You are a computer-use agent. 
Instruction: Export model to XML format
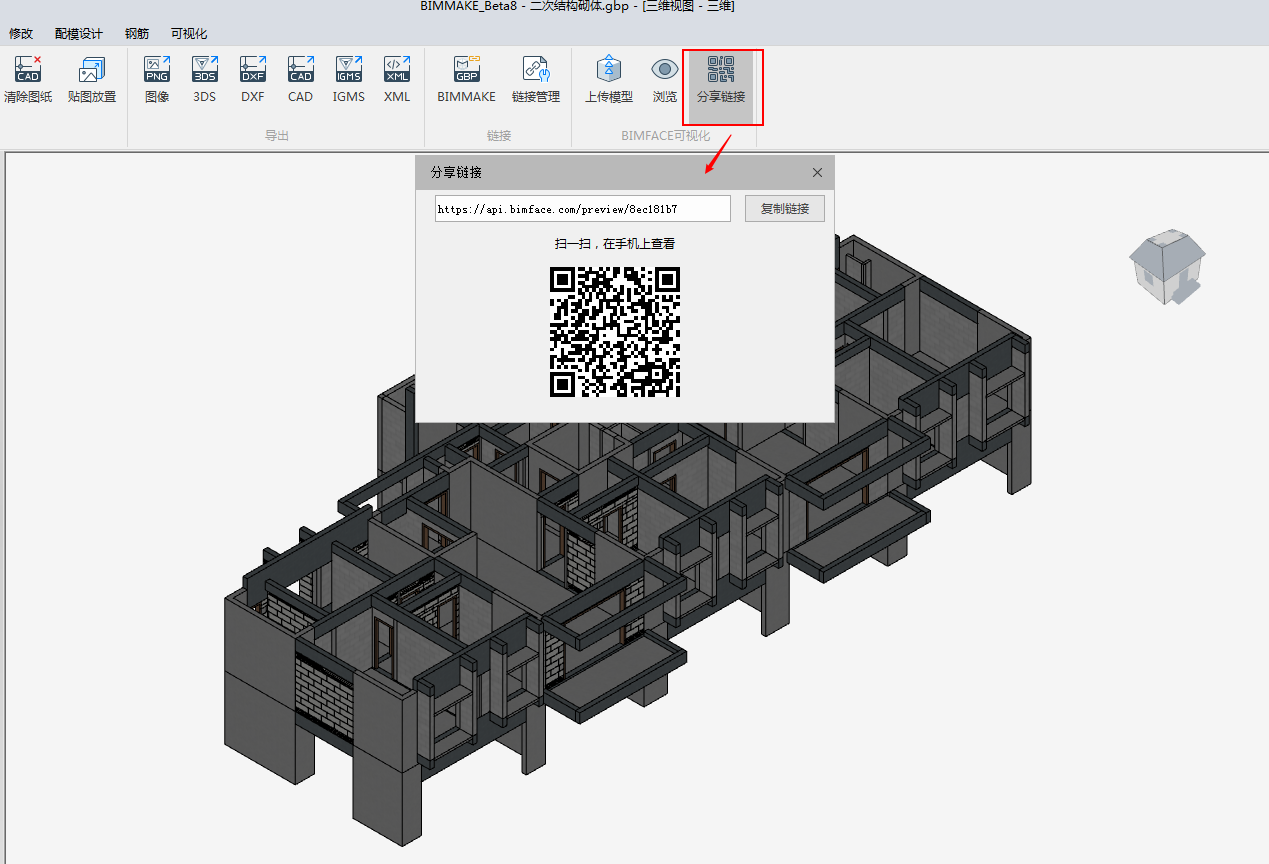click(397, 80)
